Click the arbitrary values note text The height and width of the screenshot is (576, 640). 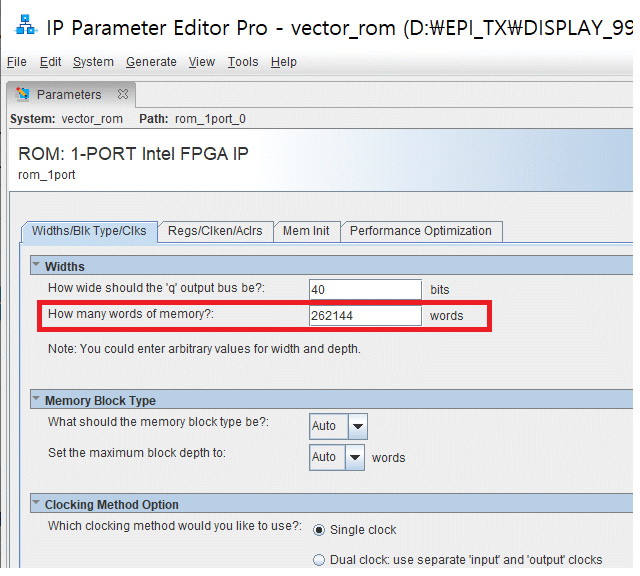[x=204, y=349]
